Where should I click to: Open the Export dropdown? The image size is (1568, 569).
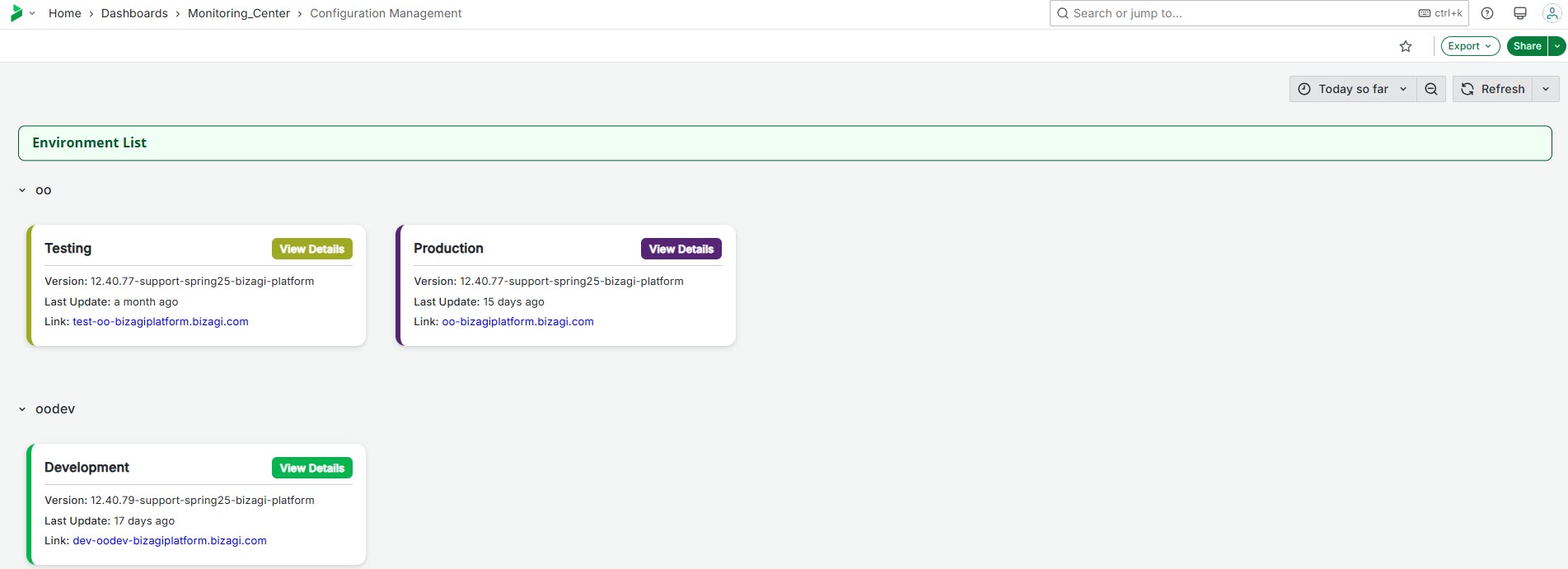pos(1470,46)
